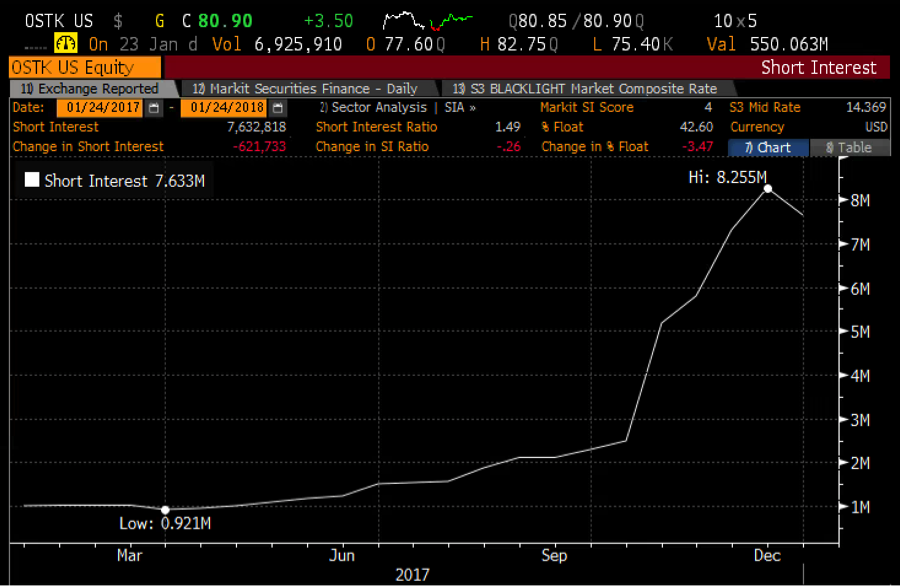Switch to Table view
Viewport: 900px width, 586px height.
[x=848, y=147]
